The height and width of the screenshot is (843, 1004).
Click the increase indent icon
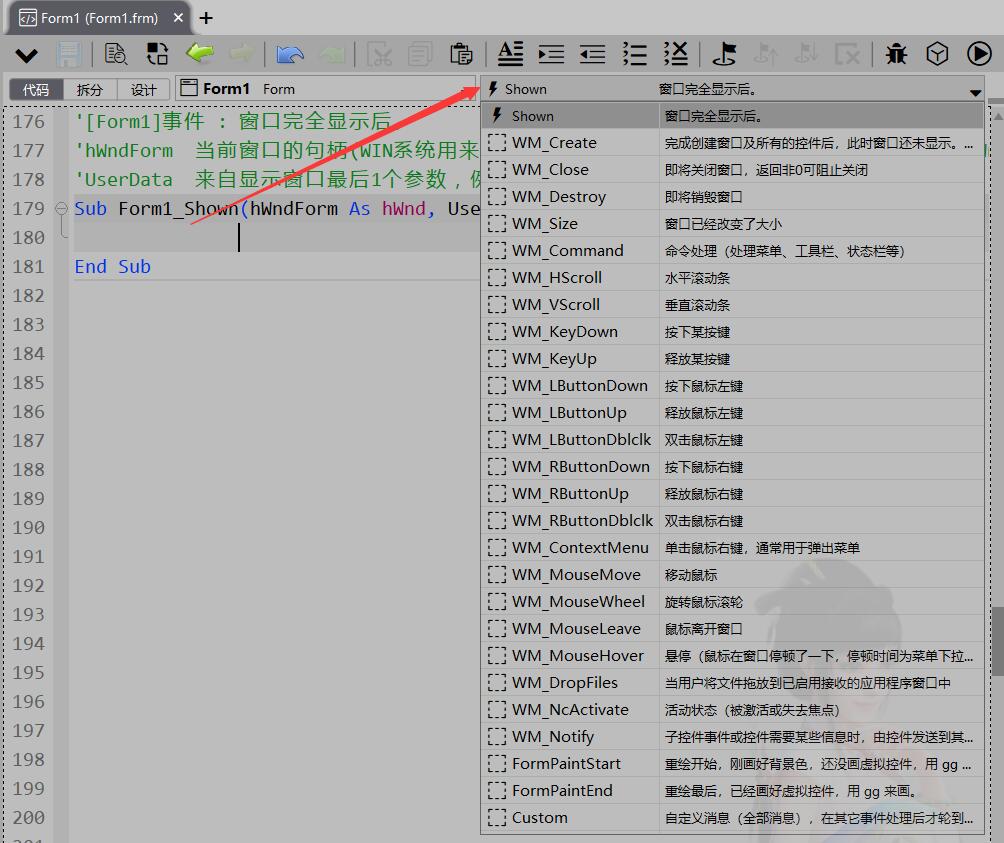click(551, 54)
